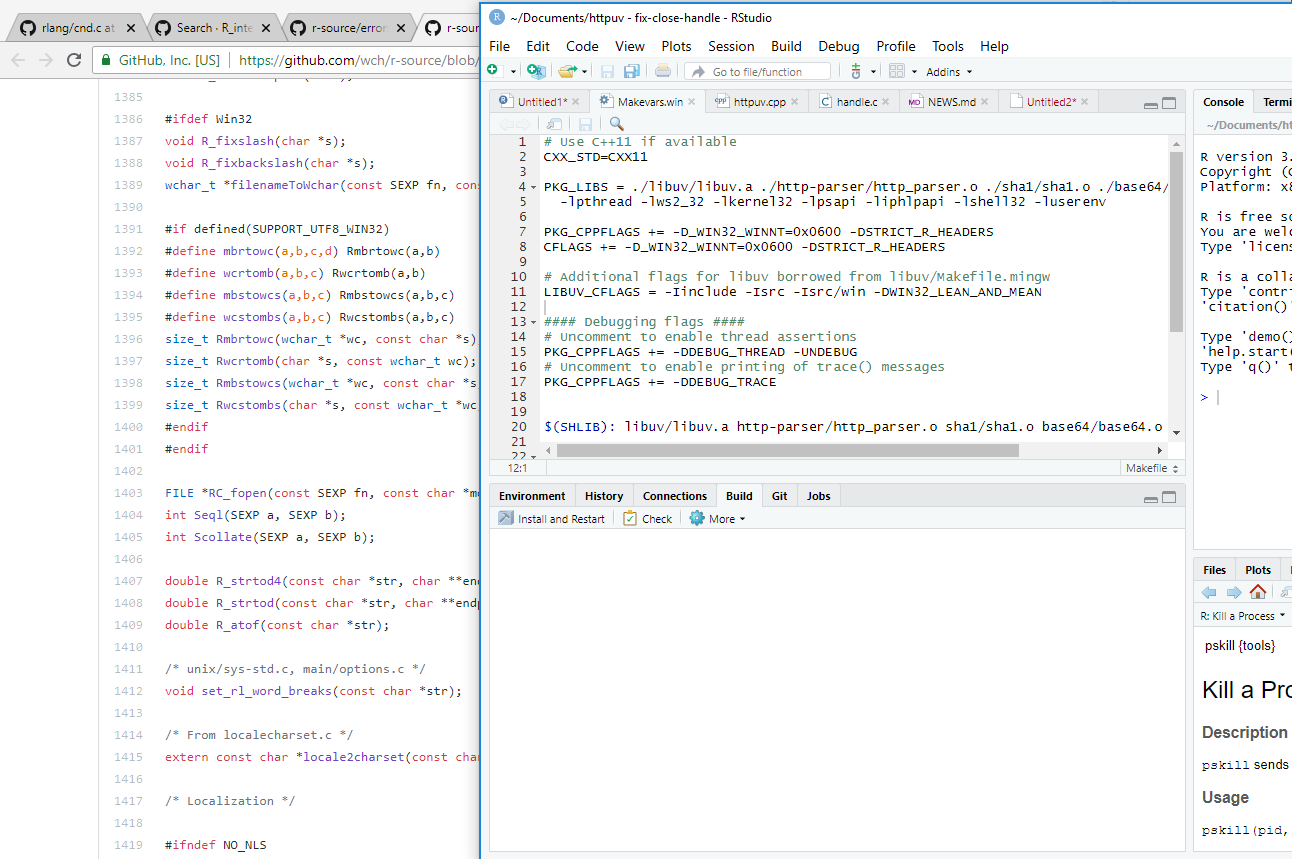Expand the More options dropdown in Build
This screenshot has height=859, width=1292.
[x=716, y=518]
